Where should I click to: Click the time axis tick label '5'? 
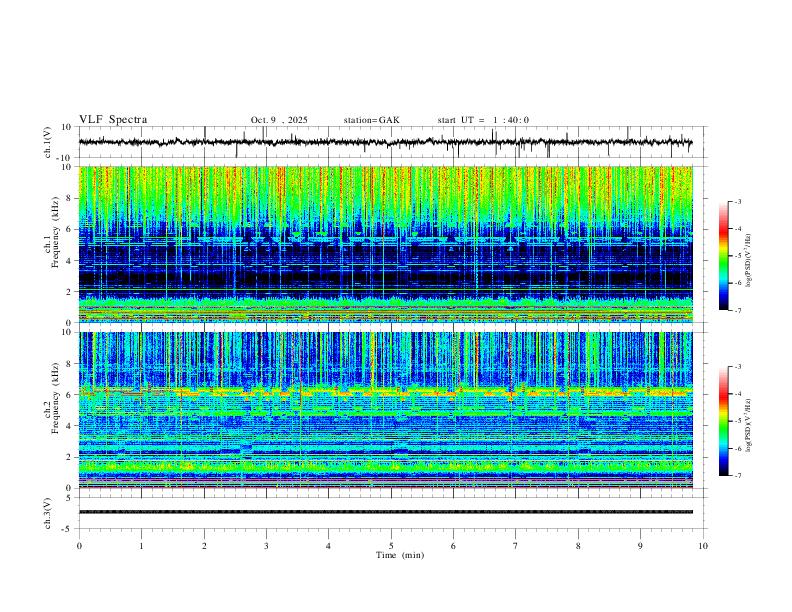tap(391, 546)
